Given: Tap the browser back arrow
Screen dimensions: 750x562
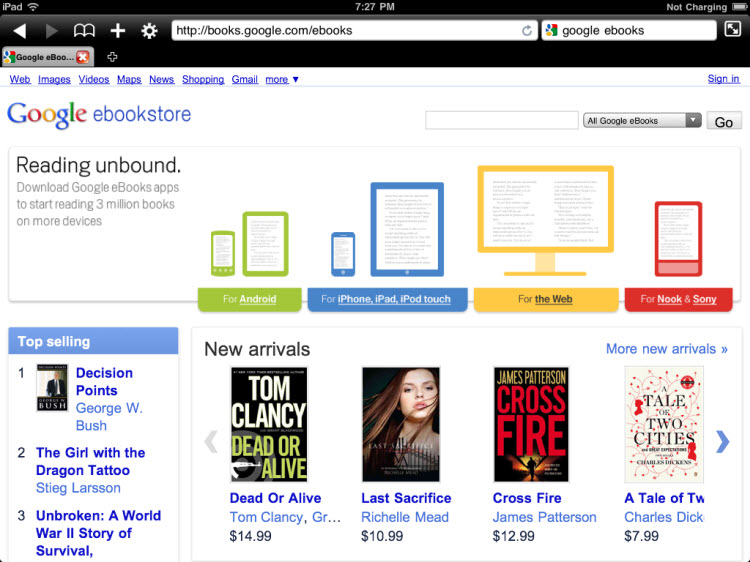Looking at the screenshot, I should [20, 31].
